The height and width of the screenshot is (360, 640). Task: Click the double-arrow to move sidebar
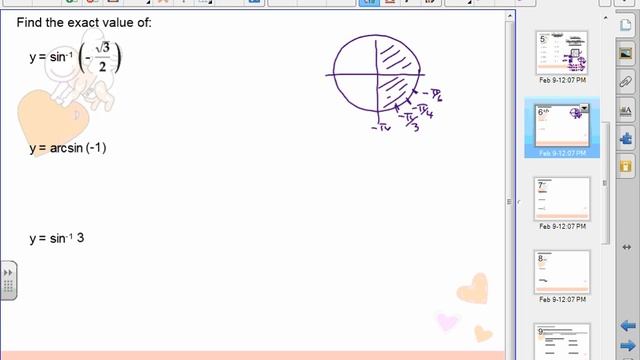(x=627, y=247)
